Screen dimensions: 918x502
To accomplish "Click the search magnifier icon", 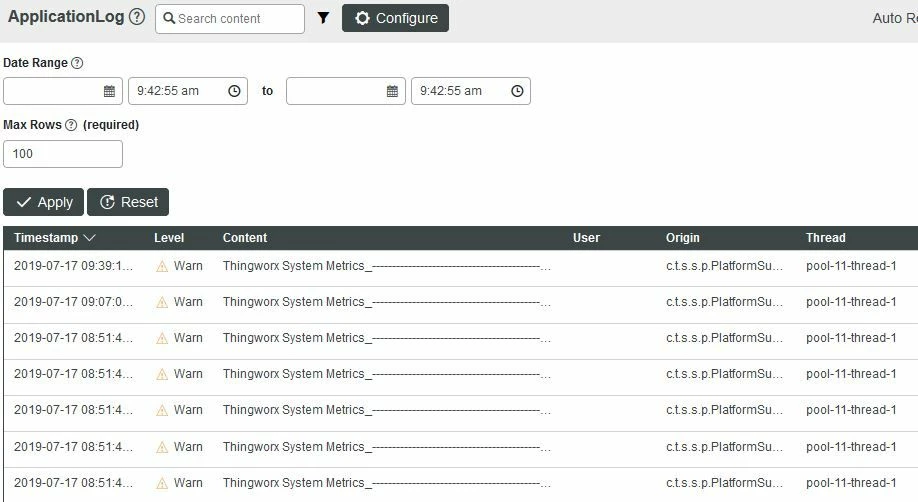I will (169, 18).
